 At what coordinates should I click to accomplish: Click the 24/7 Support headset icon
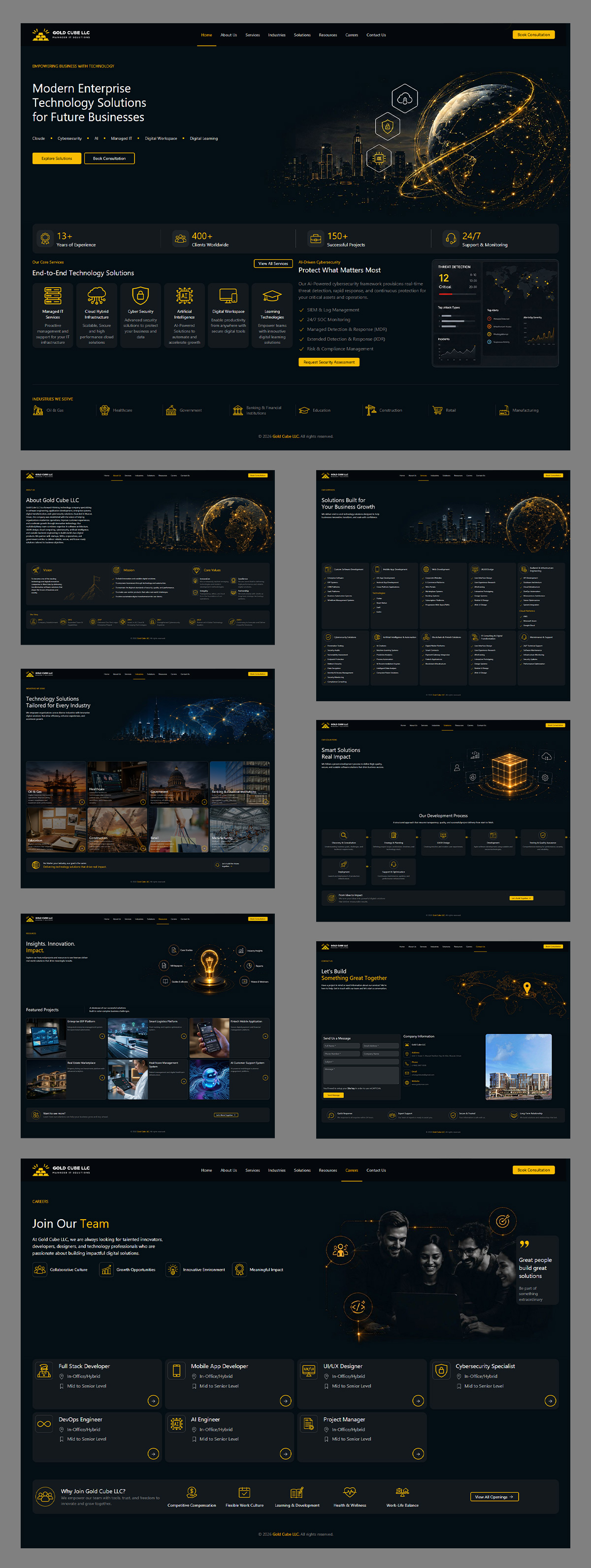click(451, 239)
